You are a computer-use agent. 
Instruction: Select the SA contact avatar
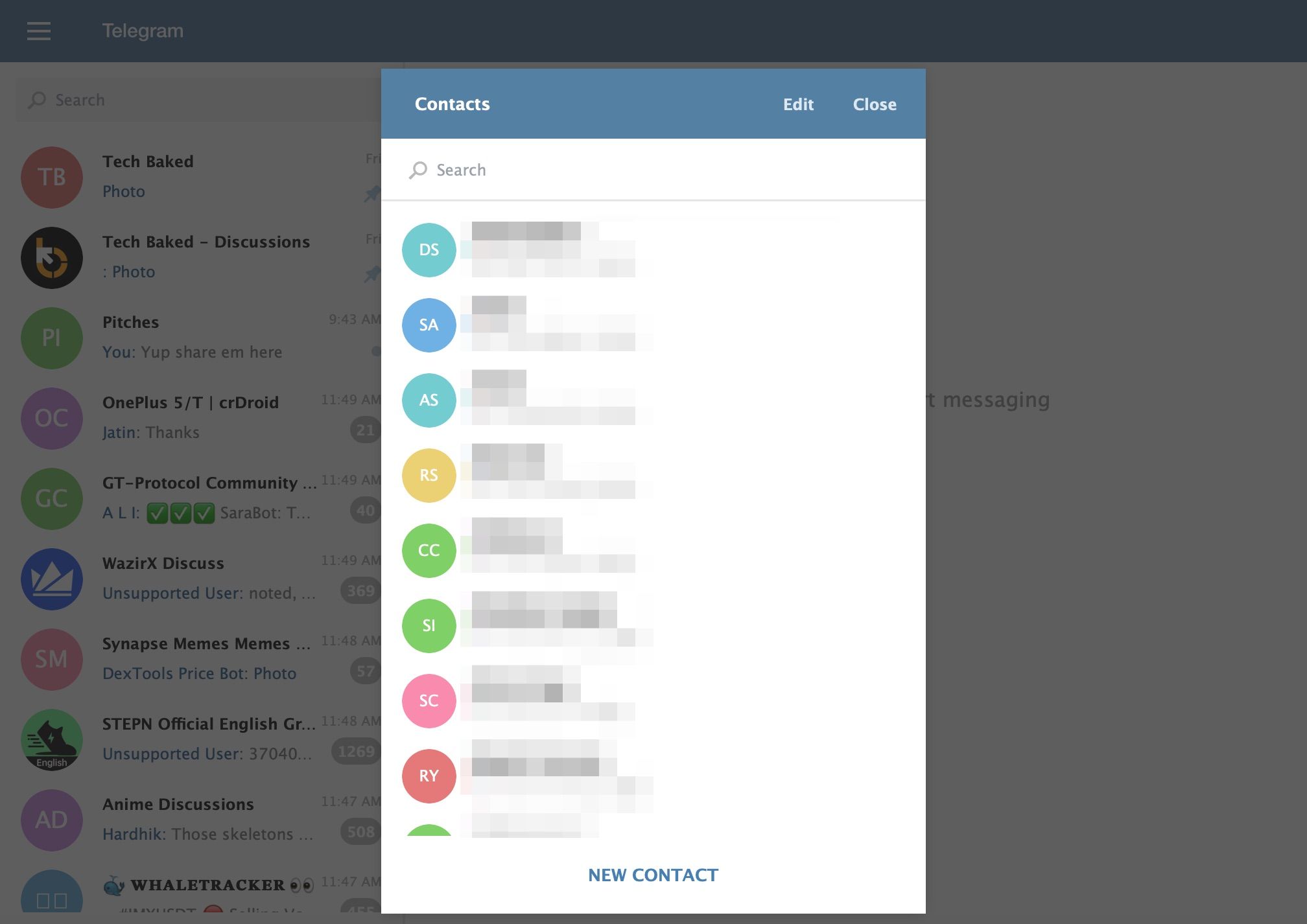point(429,325)
